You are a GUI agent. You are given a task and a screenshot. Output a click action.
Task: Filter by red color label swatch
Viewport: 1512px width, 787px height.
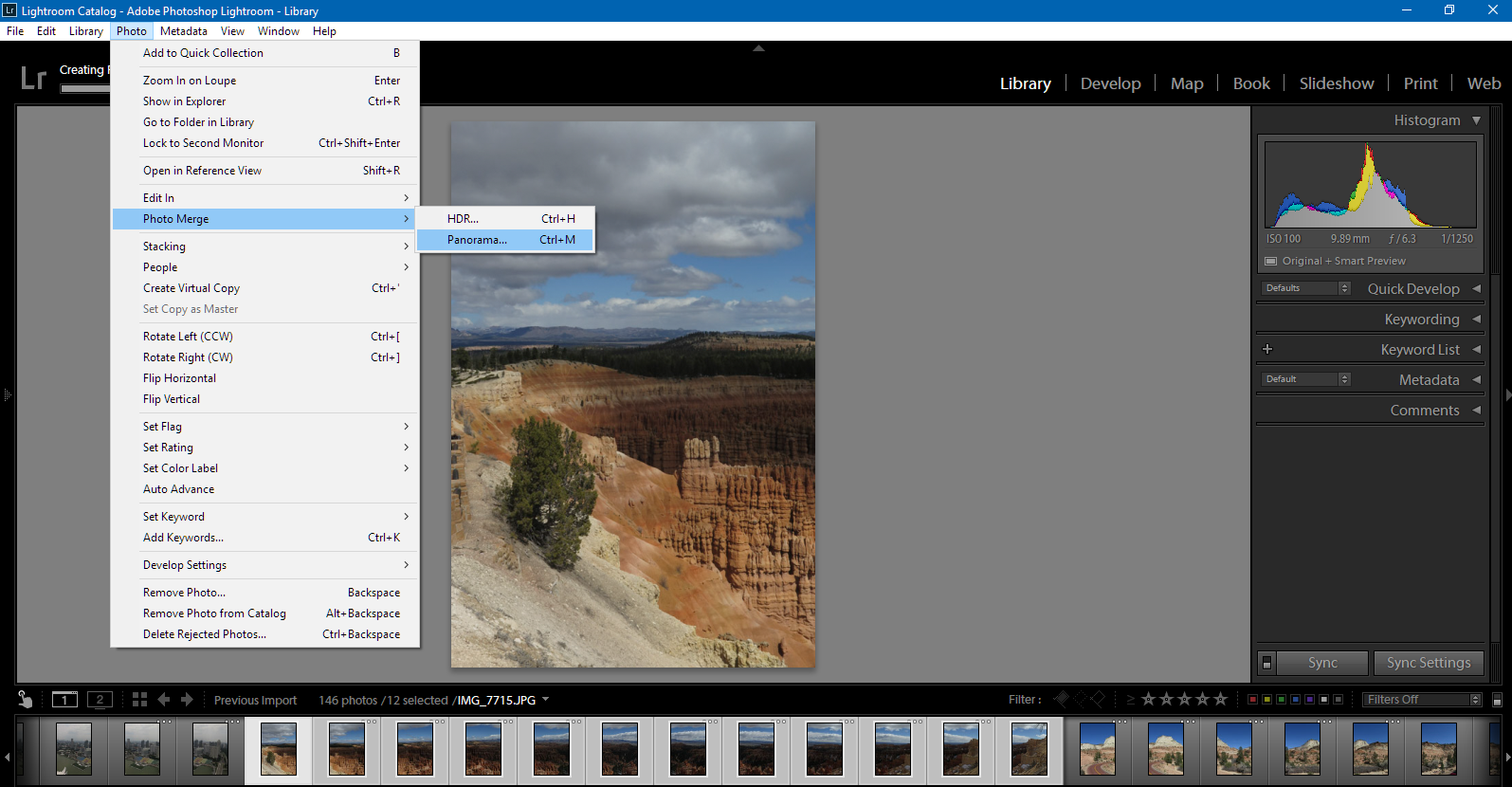click(1252, 700)
